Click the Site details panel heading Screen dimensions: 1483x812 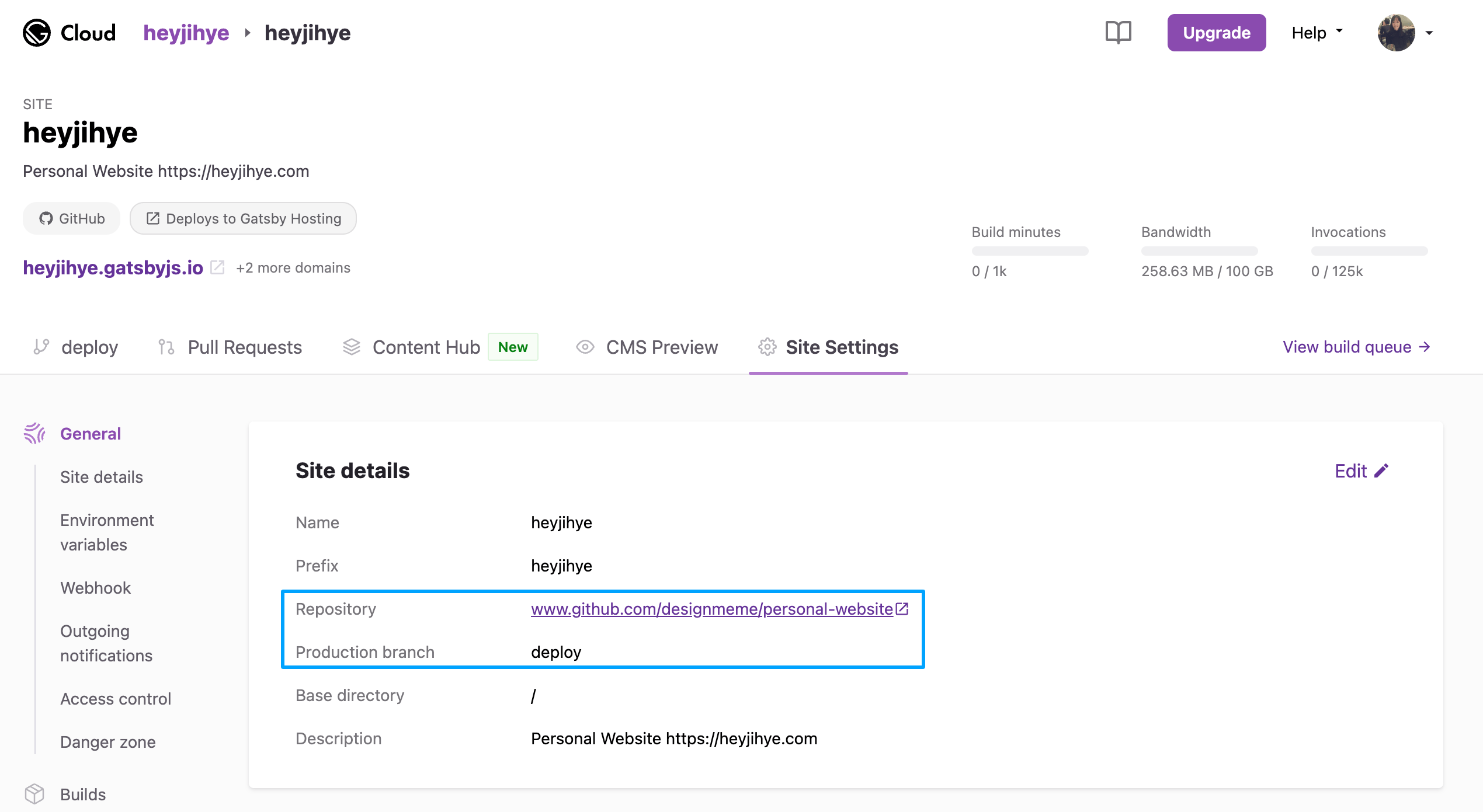pyautogui.click(x=352, y=471)
